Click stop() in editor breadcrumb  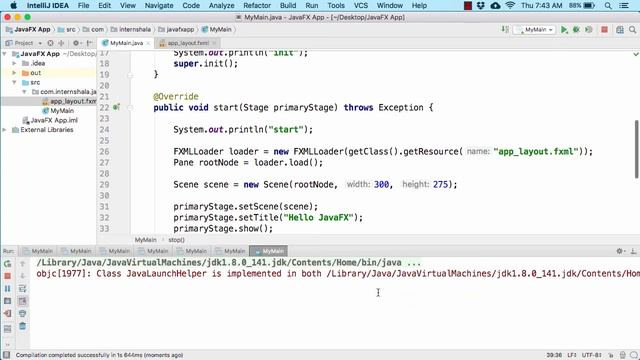(x=176, y=240)
